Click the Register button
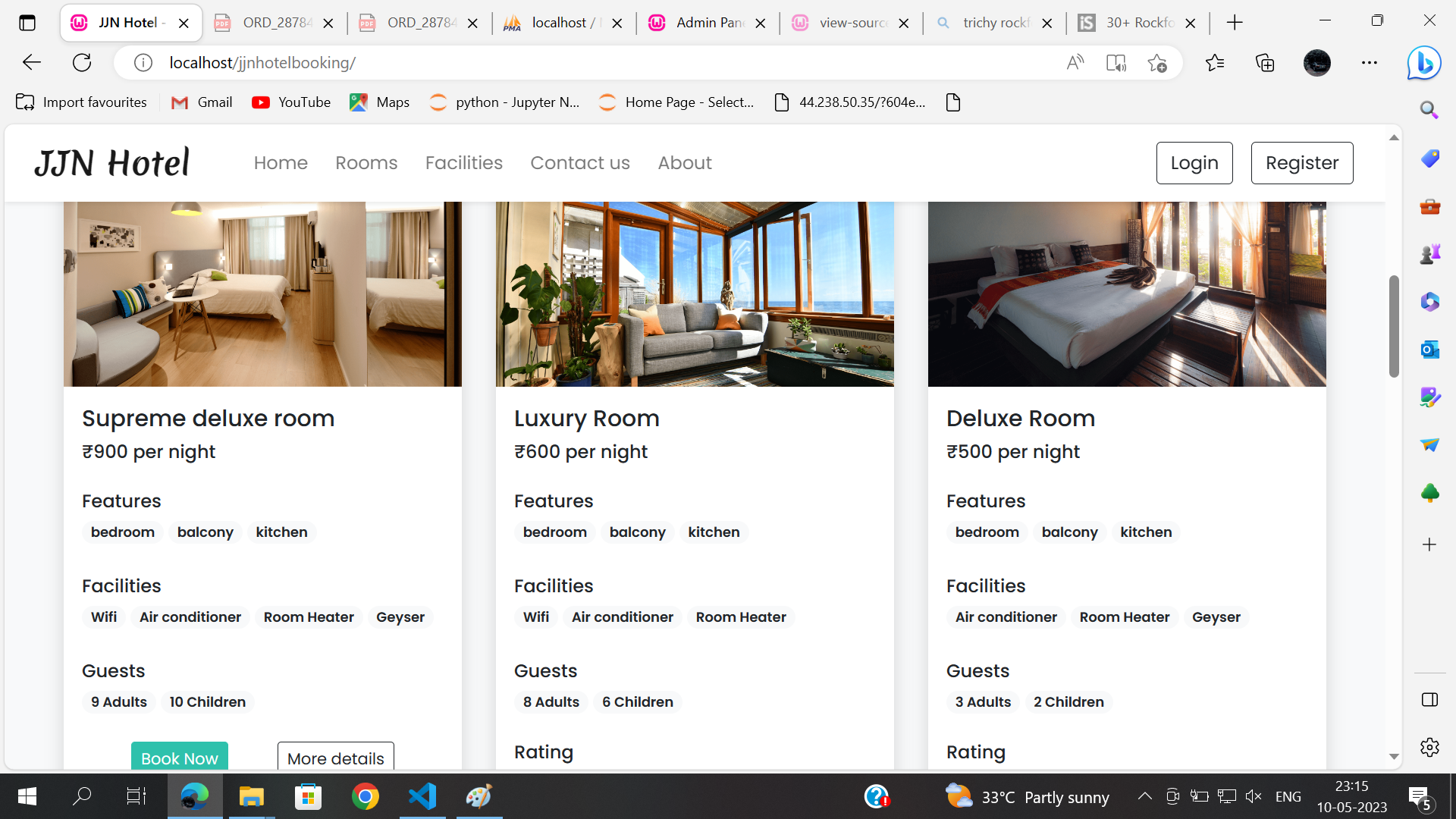Viewport: 1456px width, 819px height. (x=1302, y=162)
